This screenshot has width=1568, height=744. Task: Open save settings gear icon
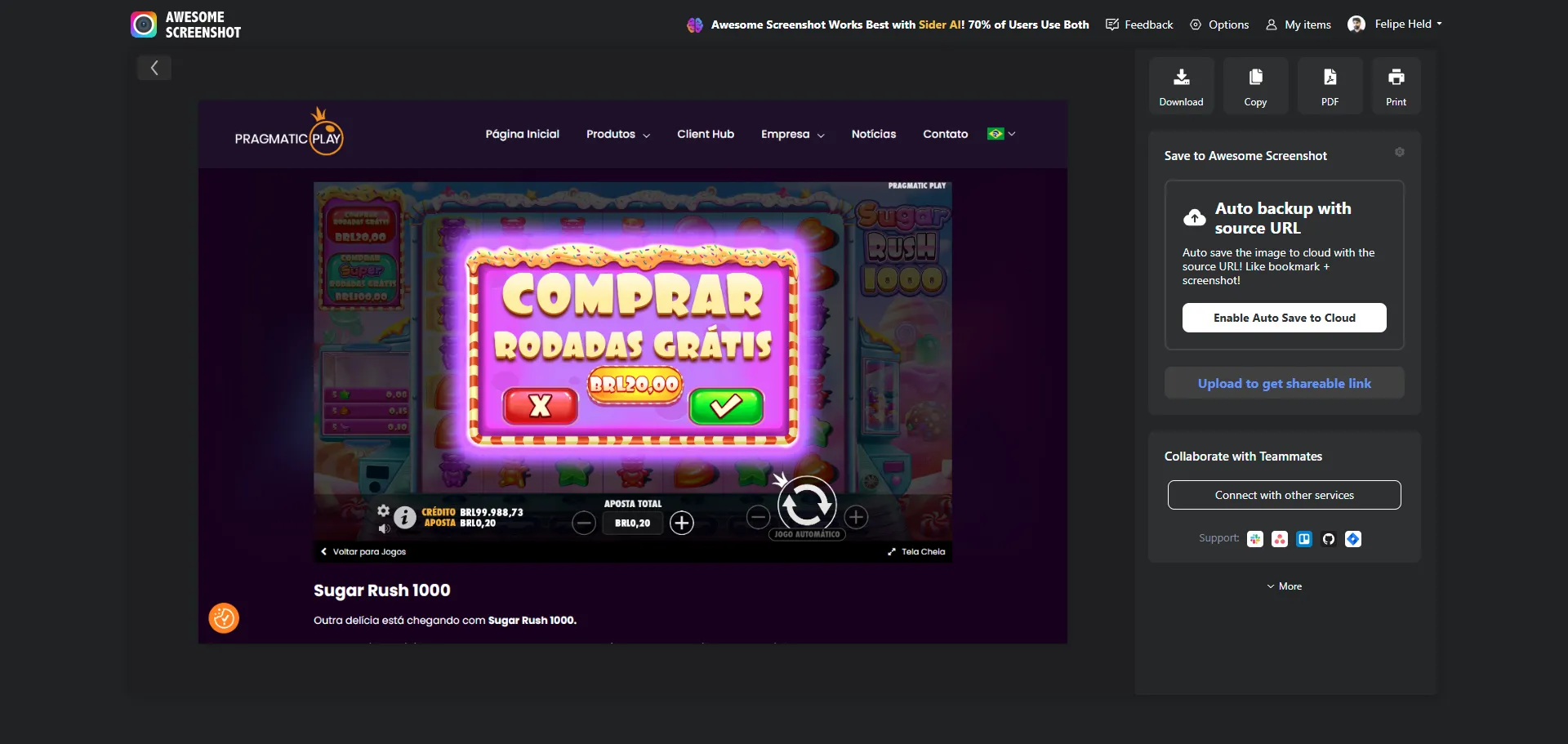coord(1399,152)
